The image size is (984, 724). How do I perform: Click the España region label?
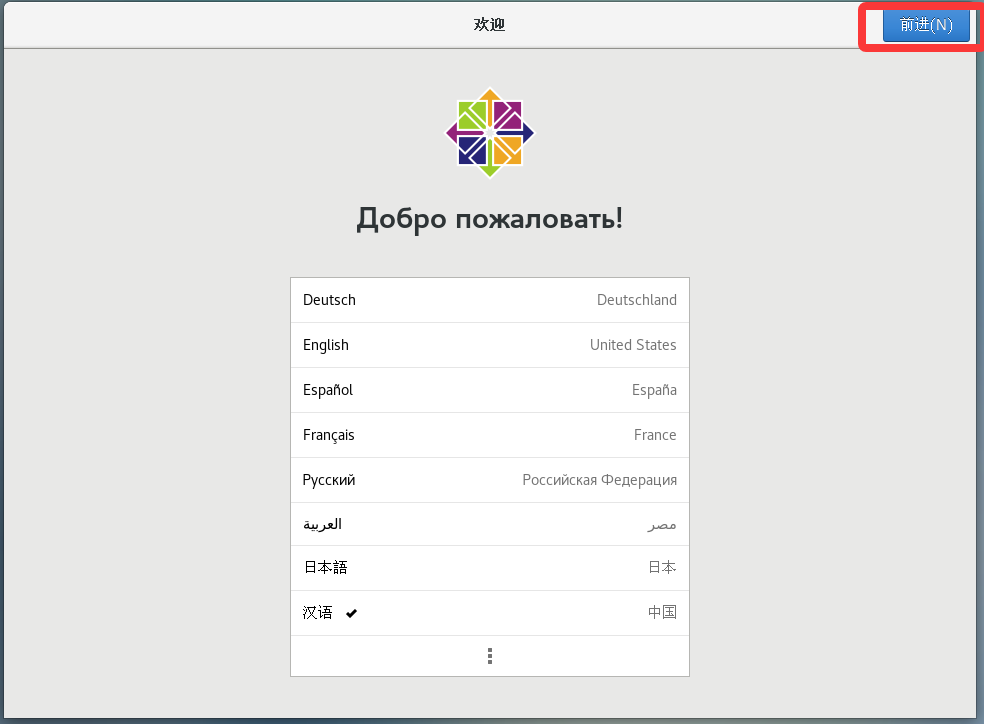(654, 390)
